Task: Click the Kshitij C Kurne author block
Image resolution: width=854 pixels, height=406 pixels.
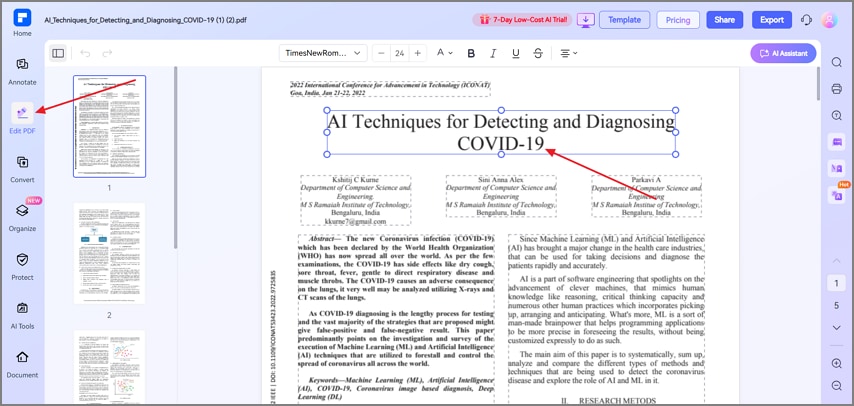Action: [355, 200]
